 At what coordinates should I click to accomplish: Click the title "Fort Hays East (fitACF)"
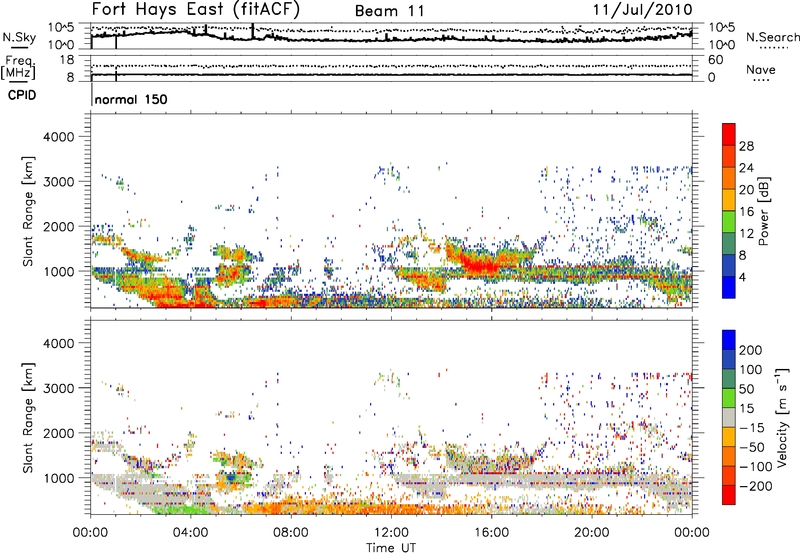click(196, 10)
